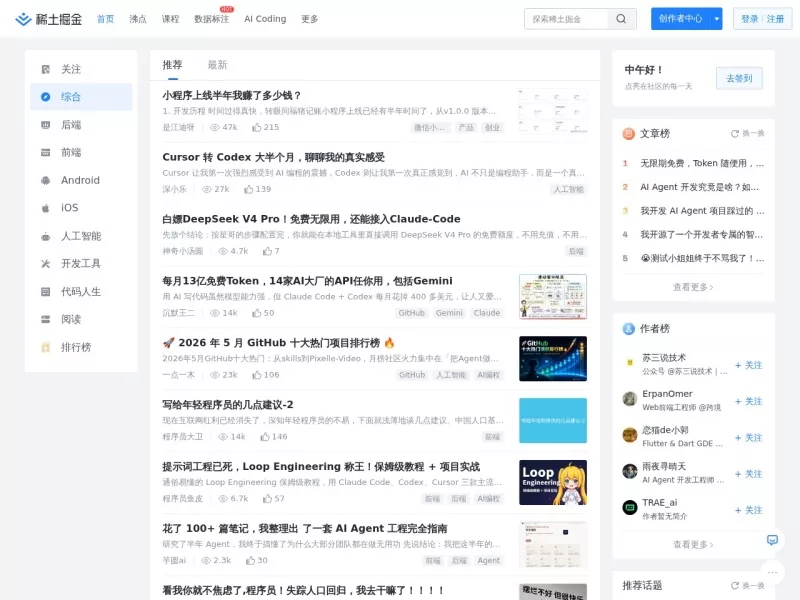This screenshot has width=800, height=600.
Task: Follow author ErpanOmer
Action: click(748, 402)
